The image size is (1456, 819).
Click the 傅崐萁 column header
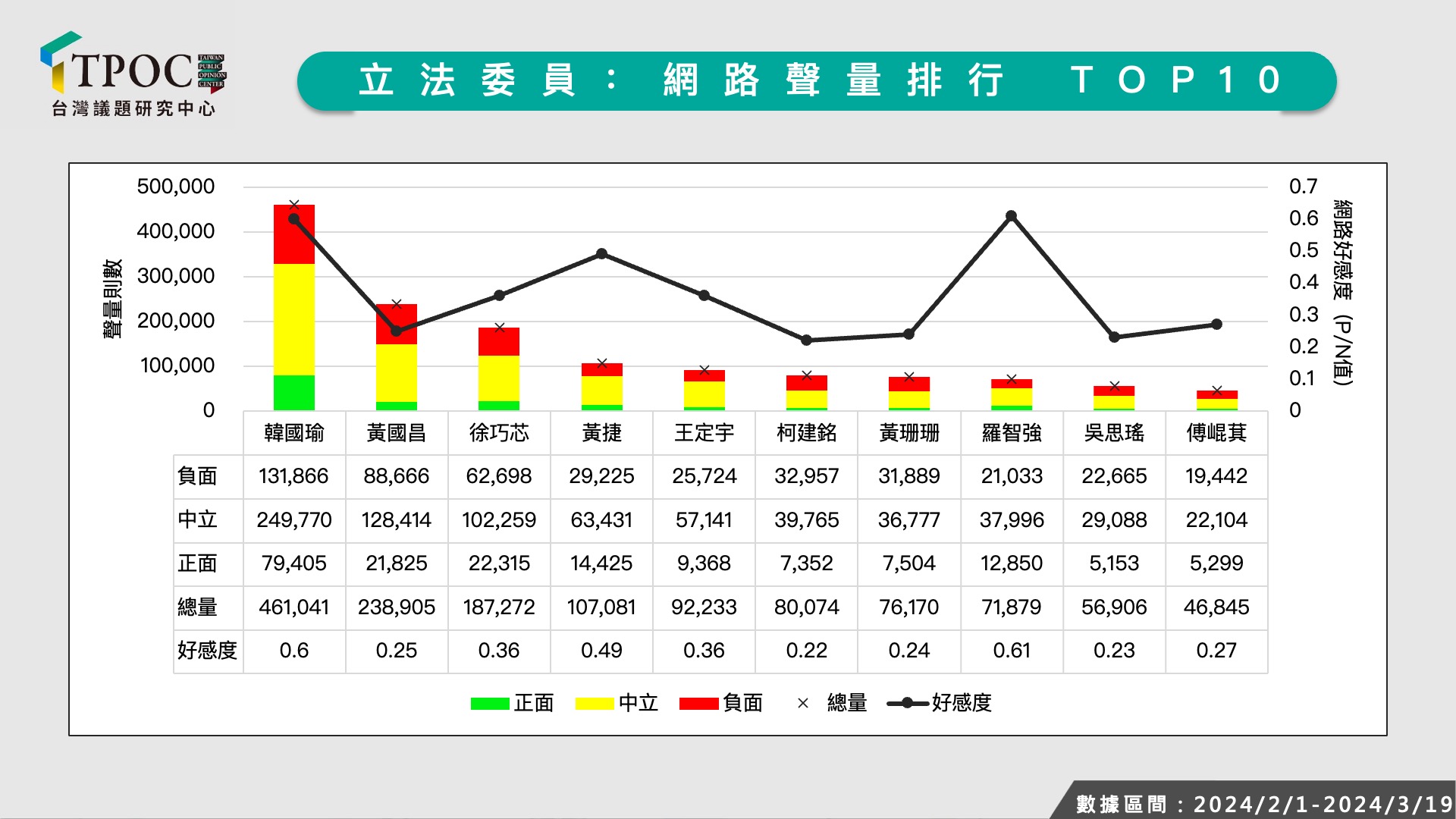click(x=1216, y=433)
